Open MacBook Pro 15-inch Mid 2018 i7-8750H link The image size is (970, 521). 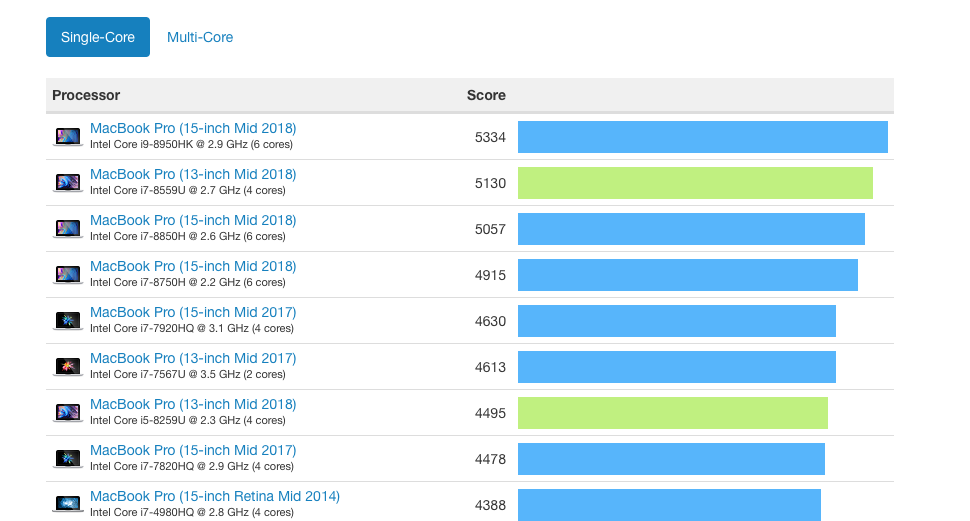(193, 266)
